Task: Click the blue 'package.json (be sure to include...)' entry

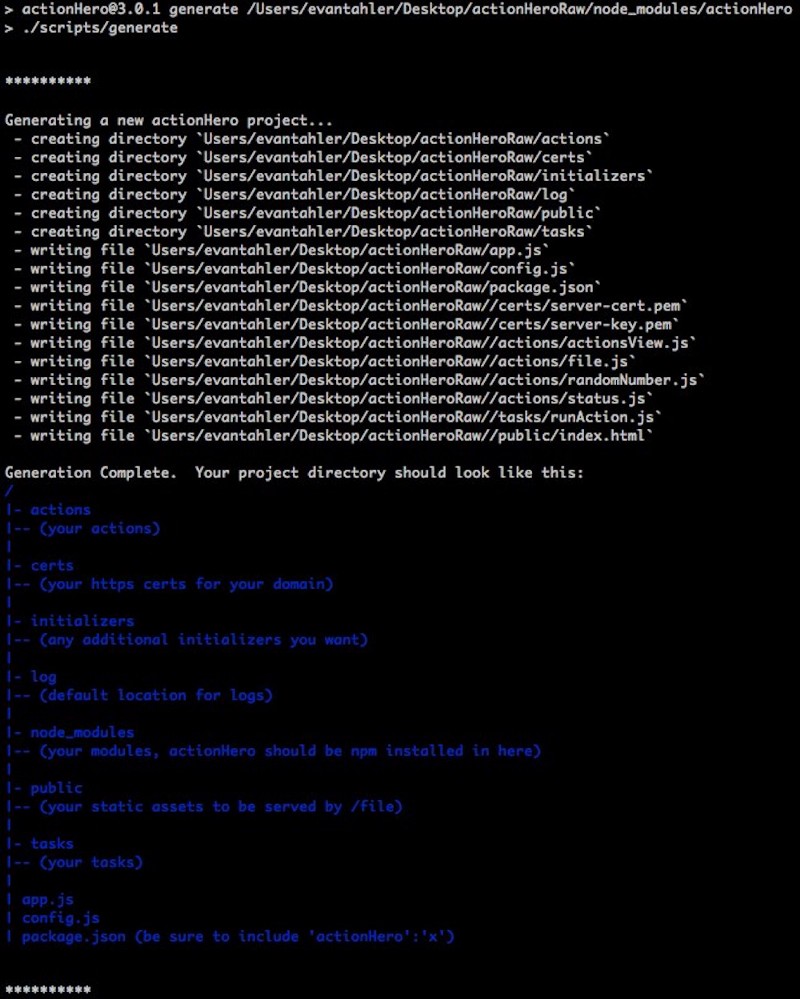Action: [x=230, y=937]
